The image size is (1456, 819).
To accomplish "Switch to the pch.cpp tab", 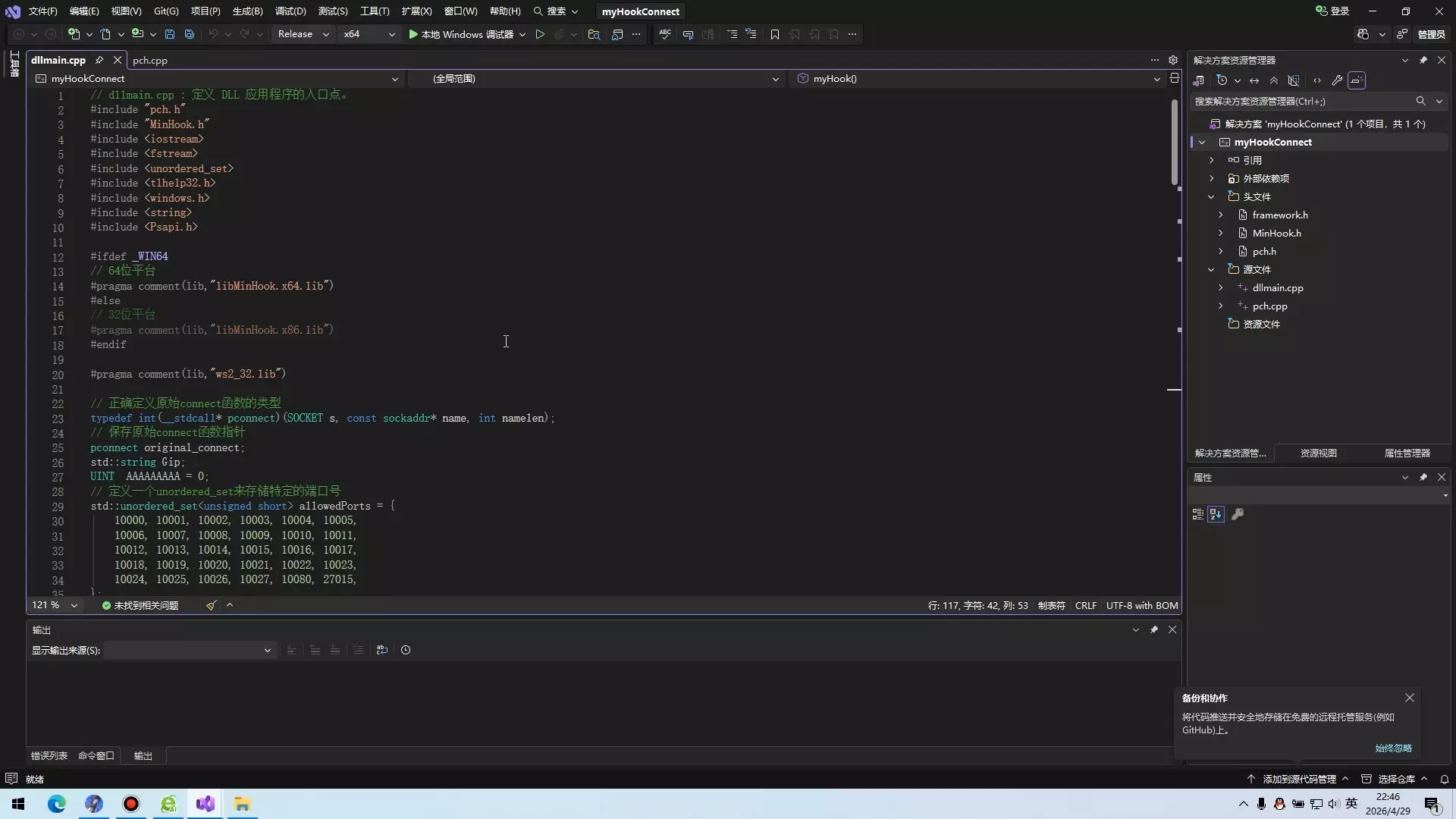I will click(150, 61).
